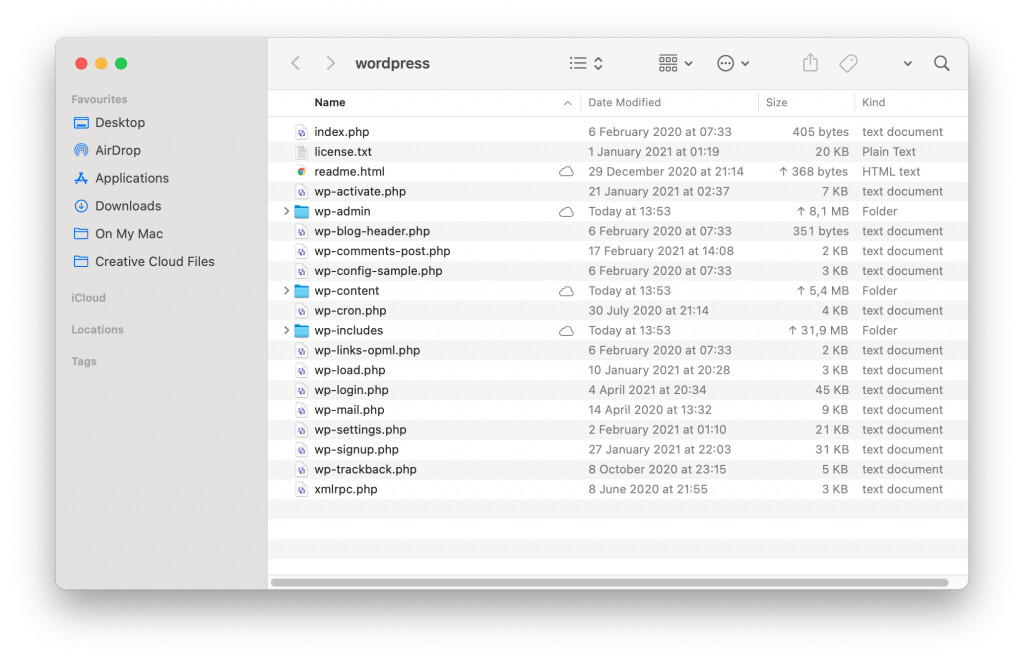Select the wp-signup.php file name
Image resolution: width=1024 pixels, height=663 pixels.
click(x=357, y=450)
